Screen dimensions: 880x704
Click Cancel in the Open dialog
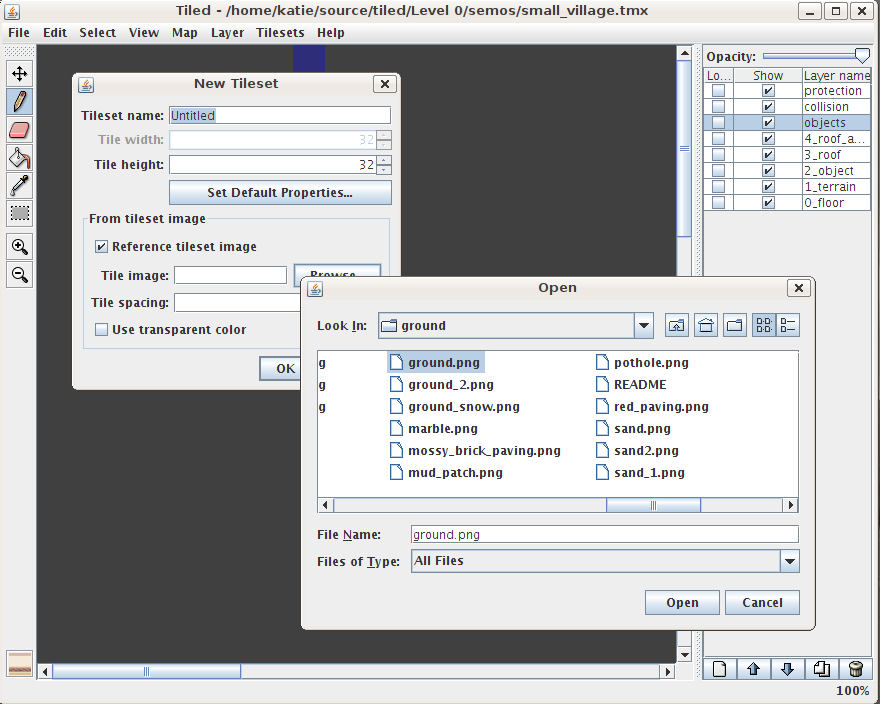(762, 602)
